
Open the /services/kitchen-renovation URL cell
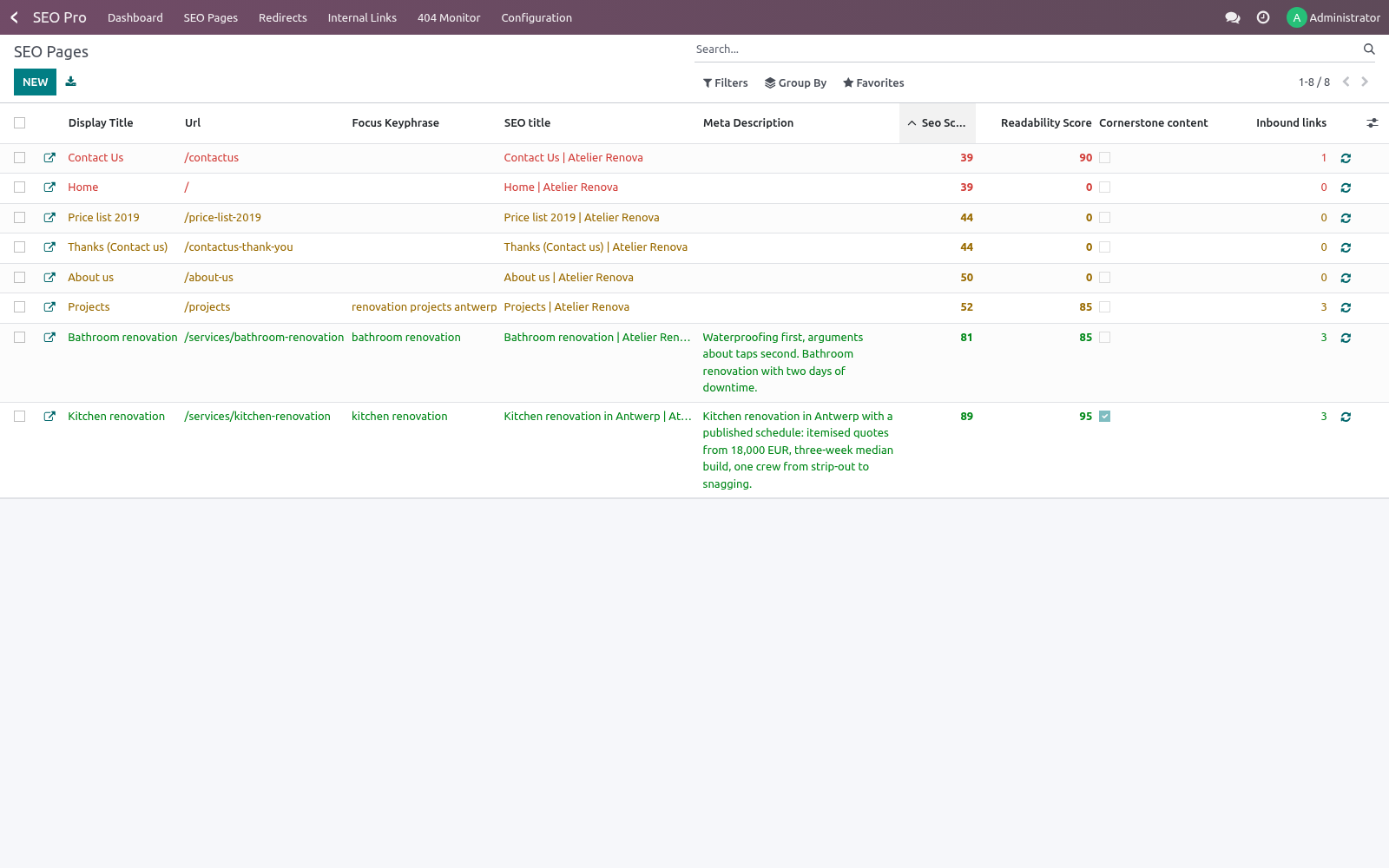(x=257, y=417)
